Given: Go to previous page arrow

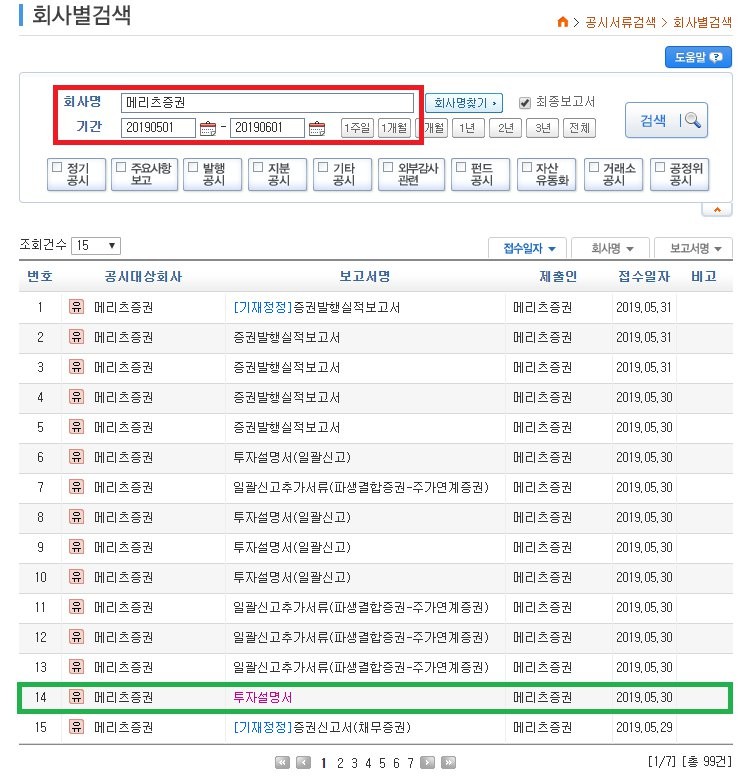Looking at the screenshot, I should (x=303, y=763).
